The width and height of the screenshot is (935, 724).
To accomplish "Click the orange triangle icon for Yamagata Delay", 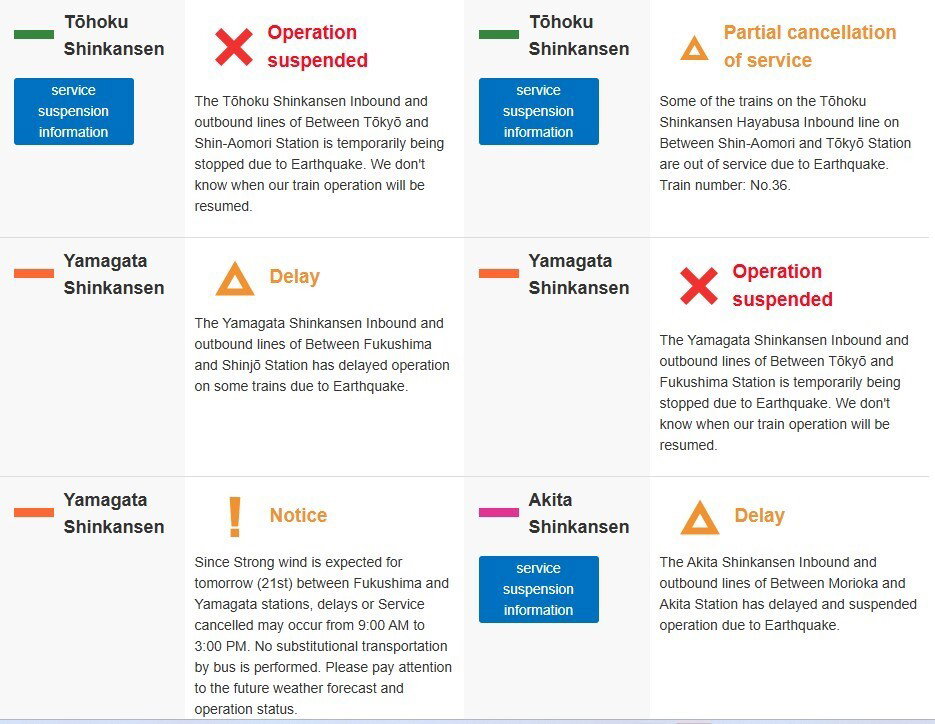I will click(x=235, y=278).
